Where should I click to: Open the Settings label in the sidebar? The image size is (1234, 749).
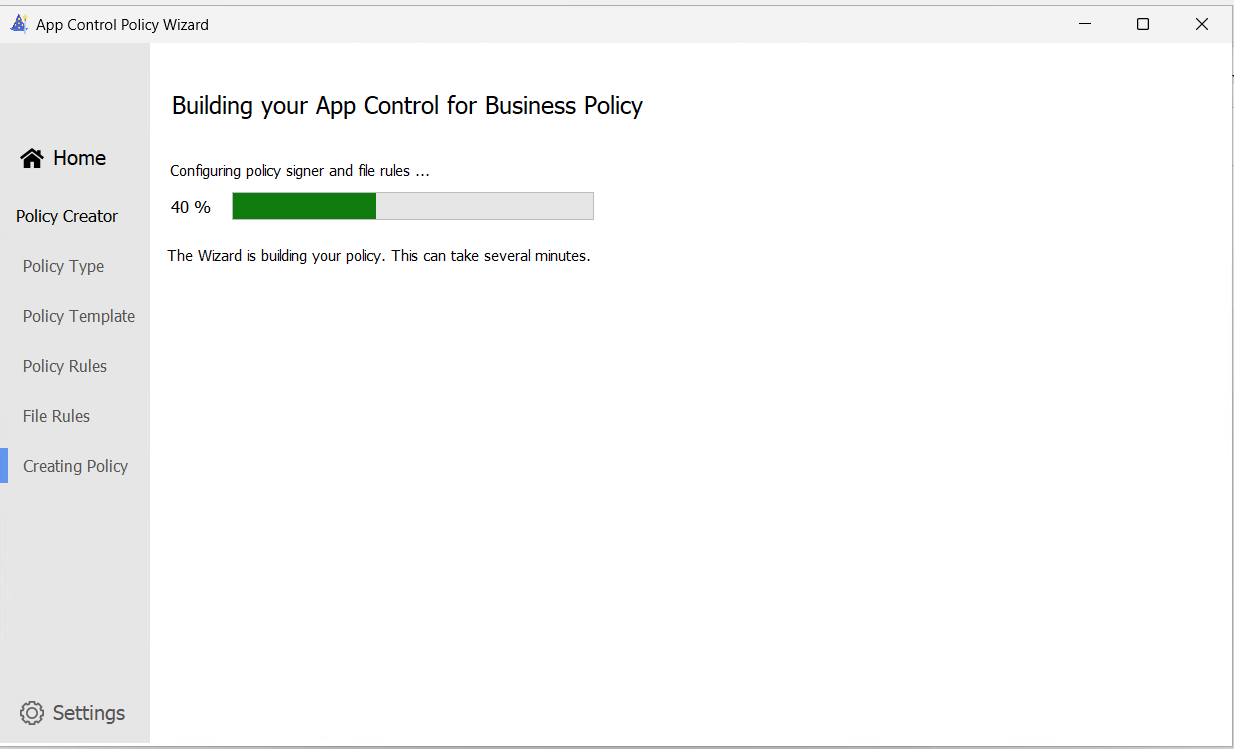(x=89, y=713)
